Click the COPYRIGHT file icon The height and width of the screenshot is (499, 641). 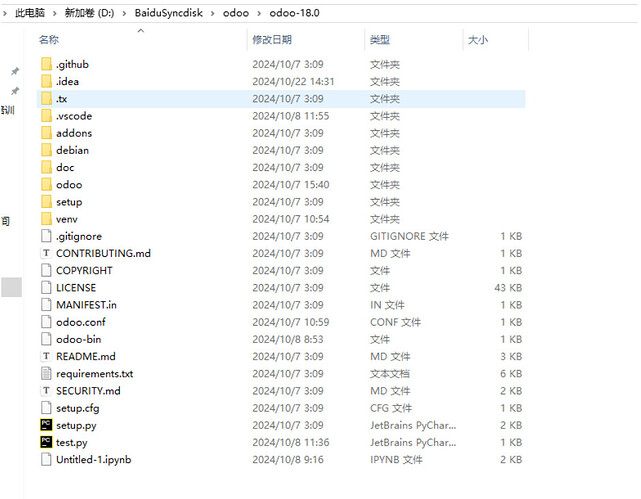[x=46, y=270]
